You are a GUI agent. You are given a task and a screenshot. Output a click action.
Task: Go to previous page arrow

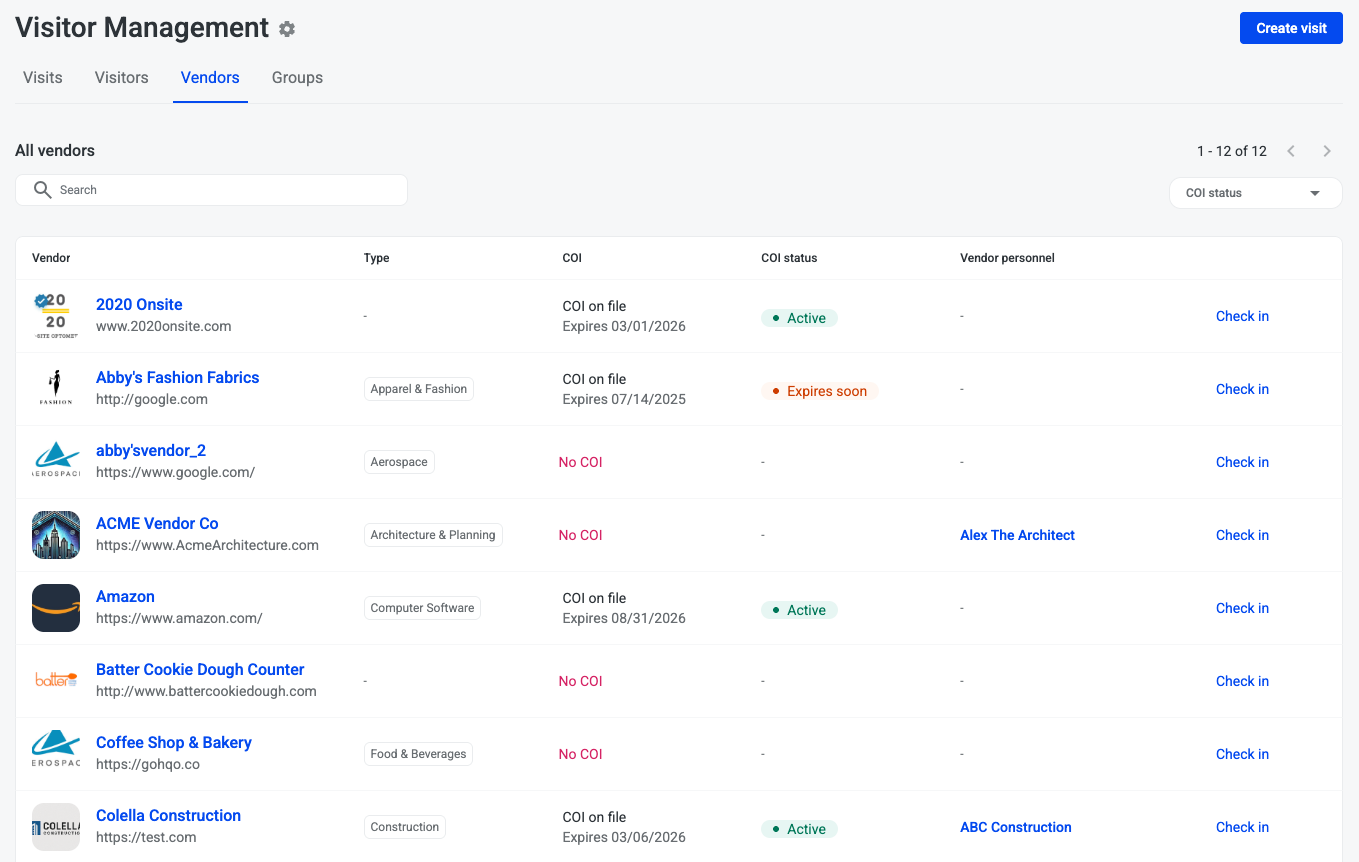pyautogui.click(x=1291, y=151)
